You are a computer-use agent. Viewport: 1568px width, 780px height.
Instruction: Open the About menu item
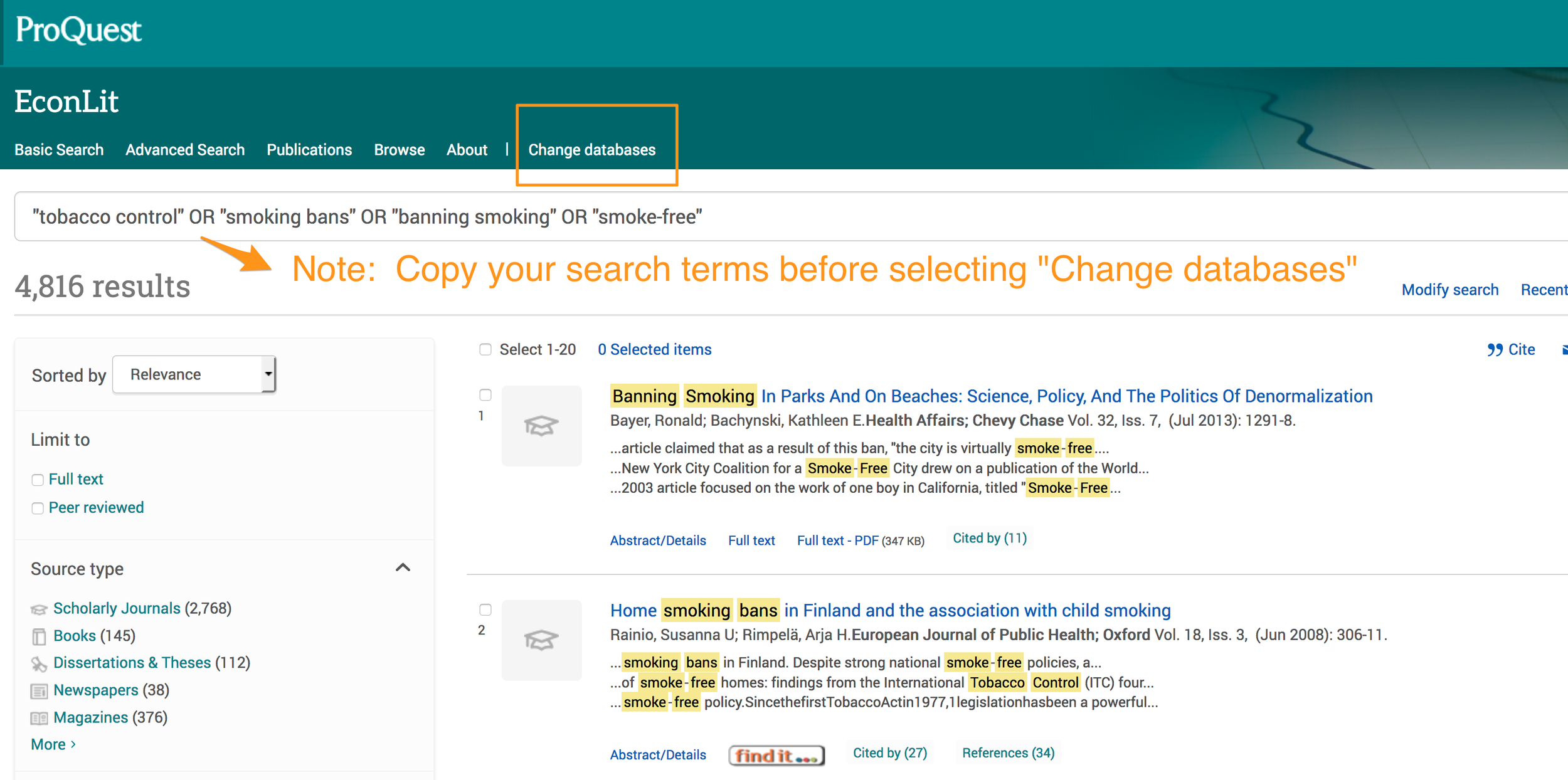point(467,150)
